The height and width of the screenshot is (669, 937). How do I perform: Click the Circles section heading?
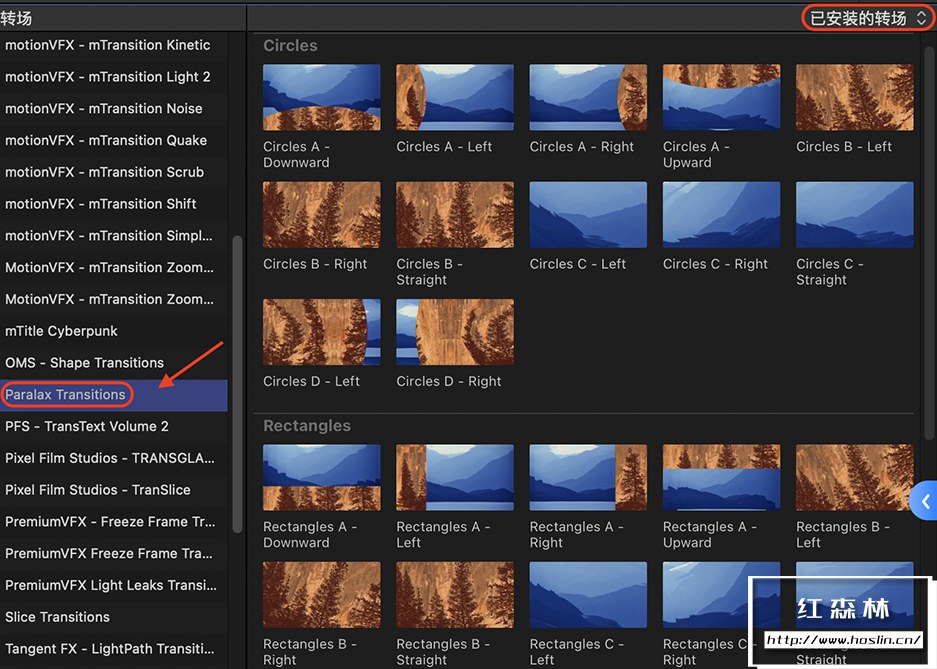[290, 45]
